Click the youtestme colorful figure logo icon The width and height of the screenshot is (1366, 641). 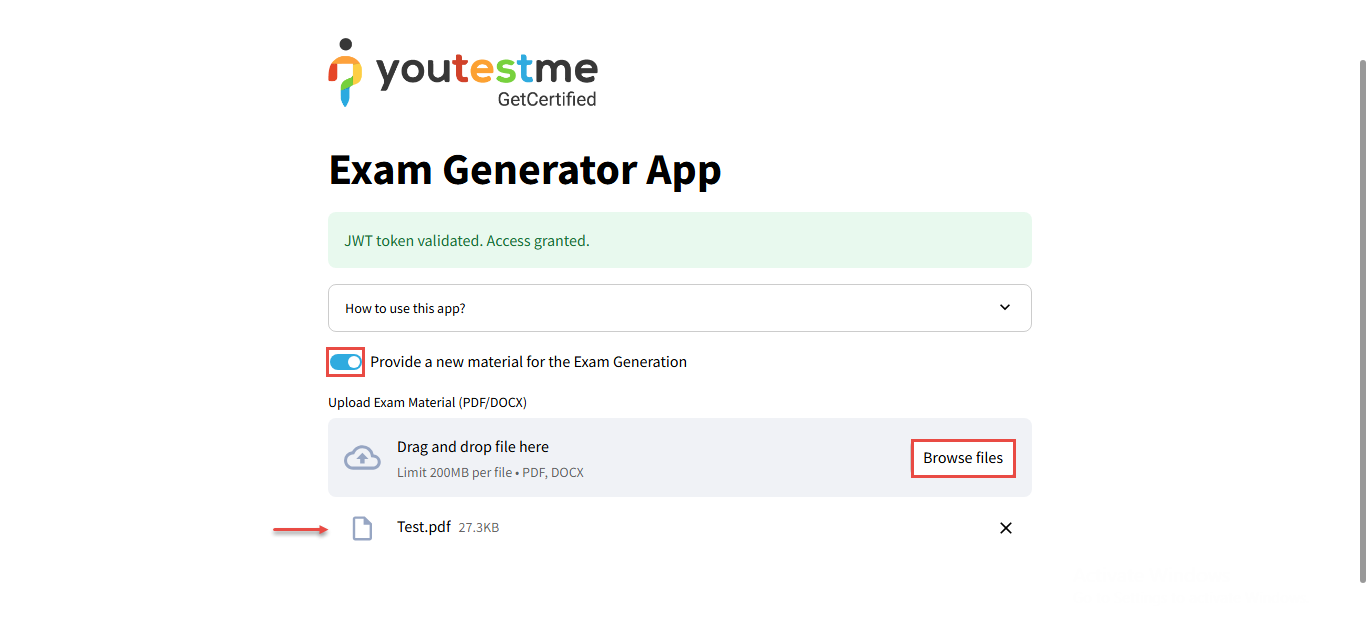pos(345,73)
